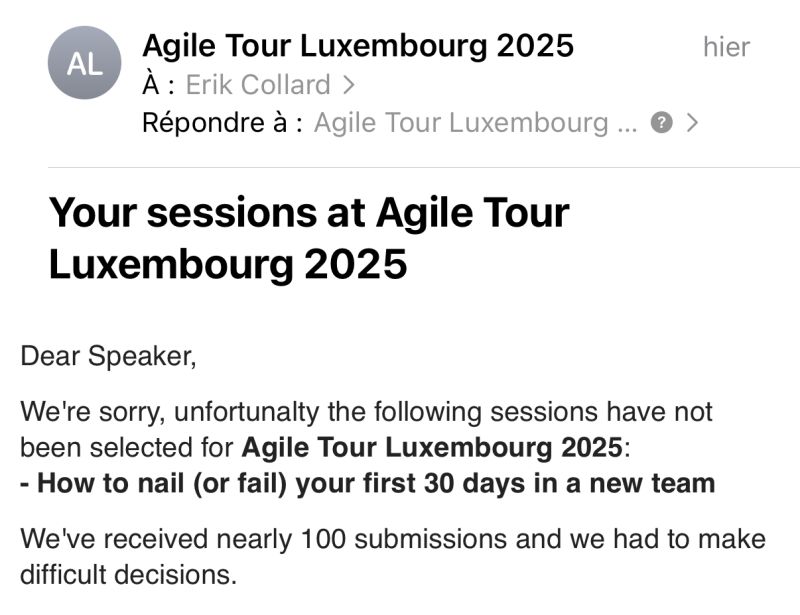
Task: Click the words "difficult decisions."
Action: pyautogui.click(x=127, y=576)
